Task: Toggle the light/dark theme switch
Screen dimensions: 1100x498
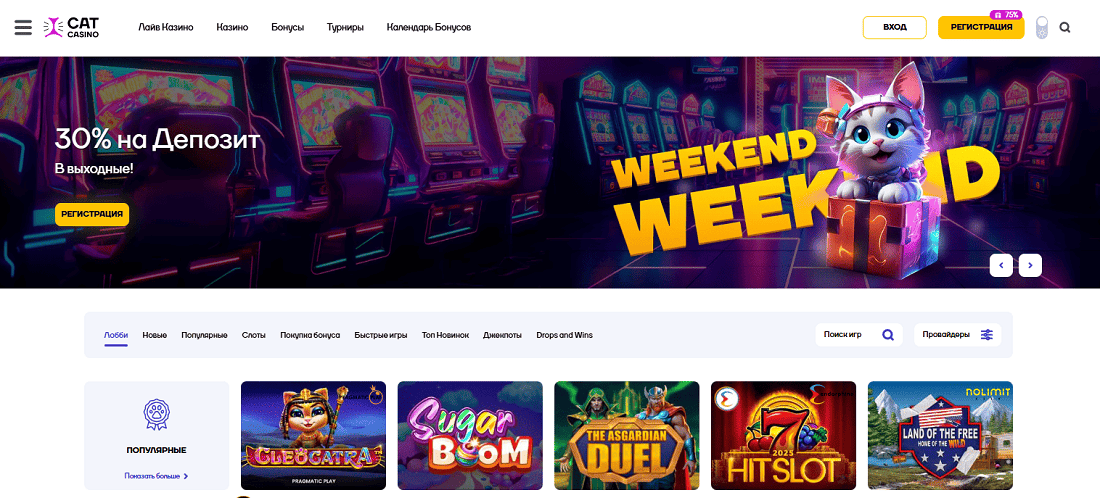Action: 1042,27
